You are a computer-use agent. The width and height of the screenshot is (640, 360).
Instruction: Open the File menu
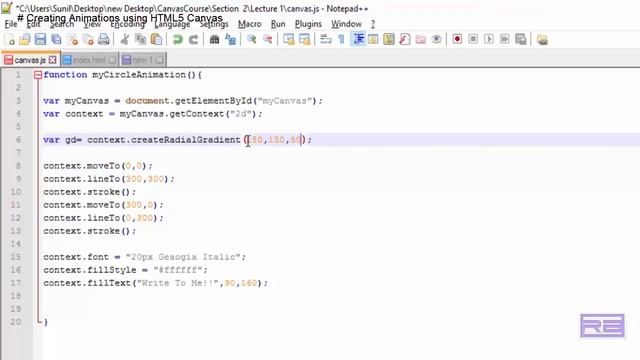point(11,24)
